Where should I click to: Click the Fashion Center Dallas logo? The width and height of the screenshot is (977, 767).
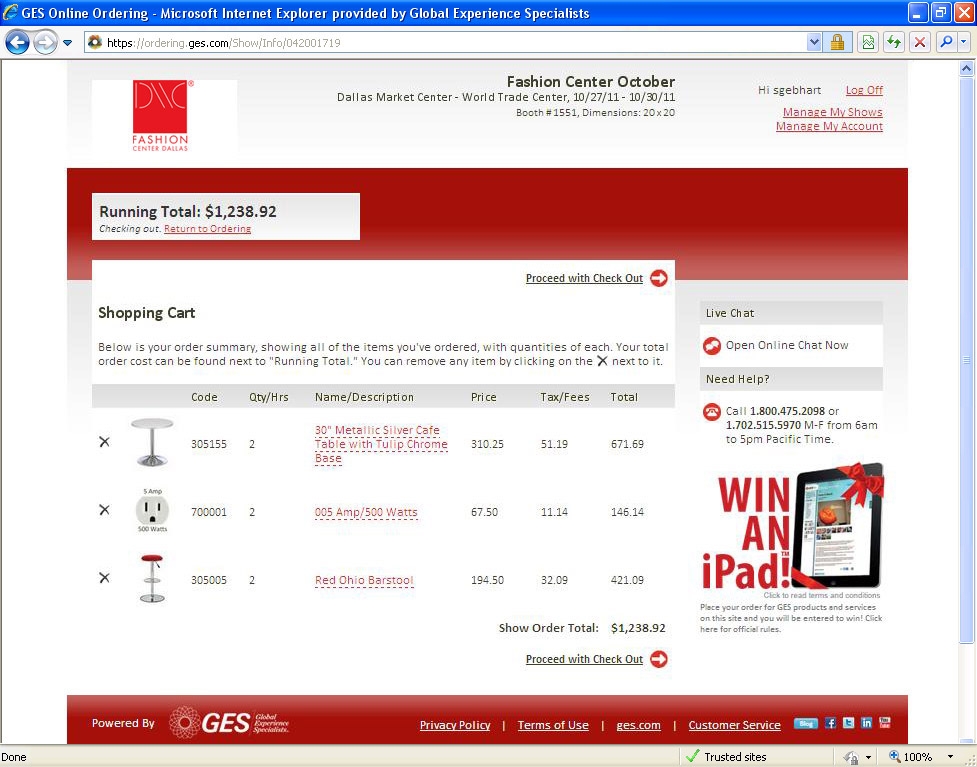pyautogui.click(x=160, y=115)
